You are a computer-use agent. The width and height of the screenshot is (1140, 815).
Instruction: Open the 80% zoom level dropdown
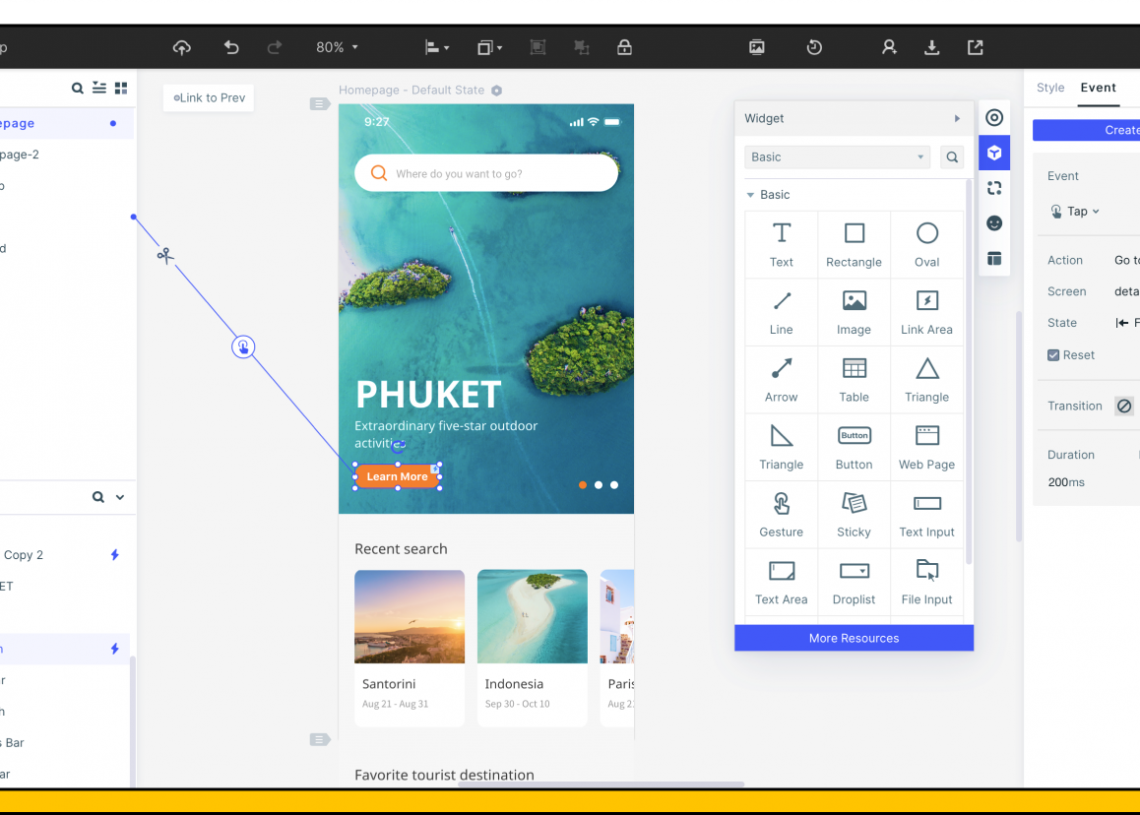coord(337,47)
